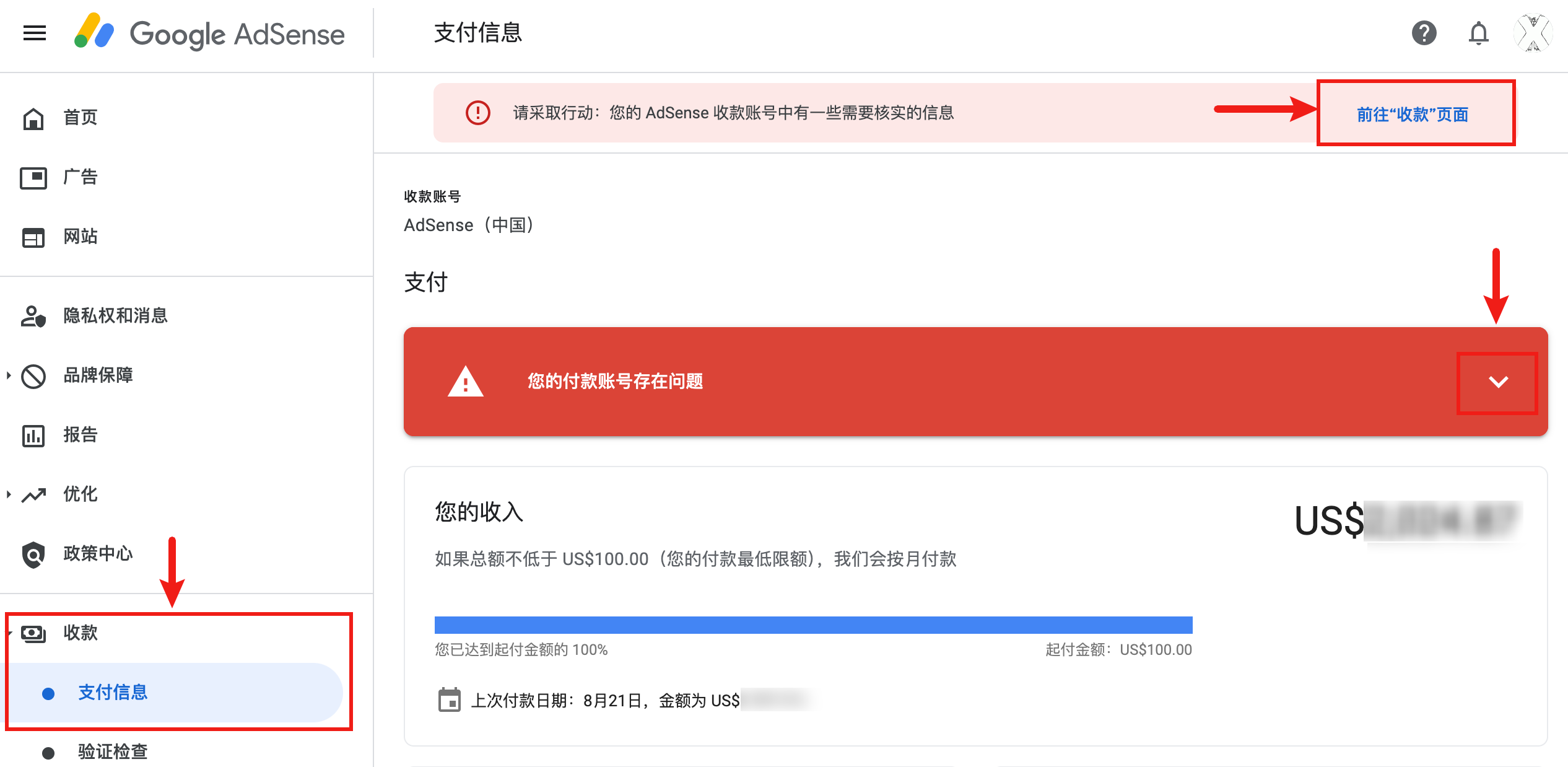Screen dimensions: 1568x767
Task: View notifications via bell icon
Action: tap(1478, 33)
